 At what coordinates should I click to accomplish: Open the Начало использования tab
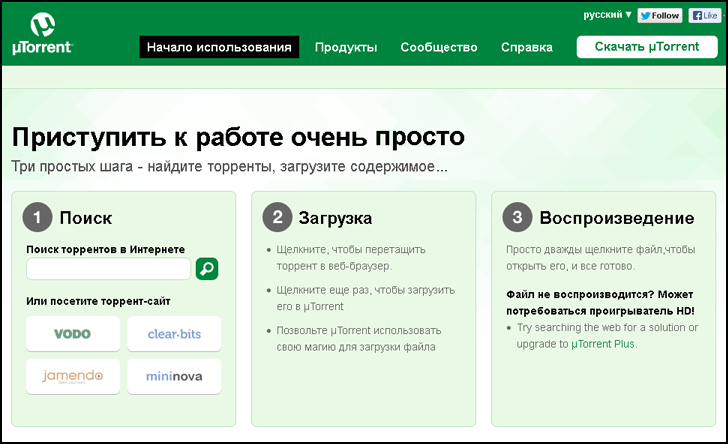point(219,47)
